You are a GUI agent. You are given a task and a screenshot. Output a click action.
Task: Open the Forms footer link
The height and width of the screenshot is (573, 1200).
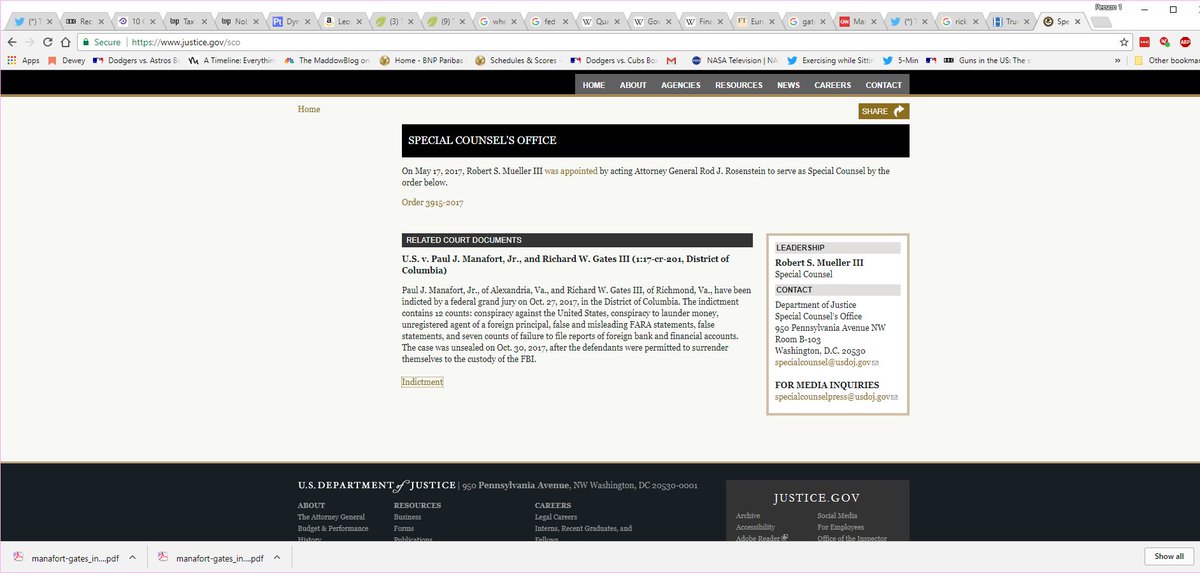(404, 528)
